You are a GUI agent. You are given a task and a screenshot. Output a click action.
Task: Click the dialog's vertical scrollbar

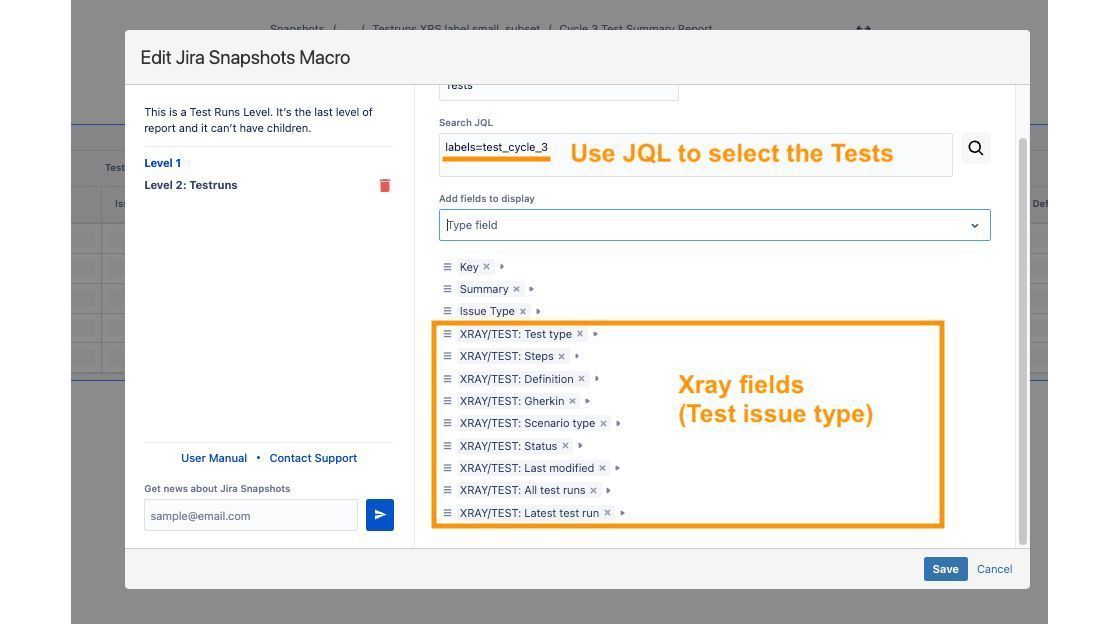click(x=1022, y=341)
